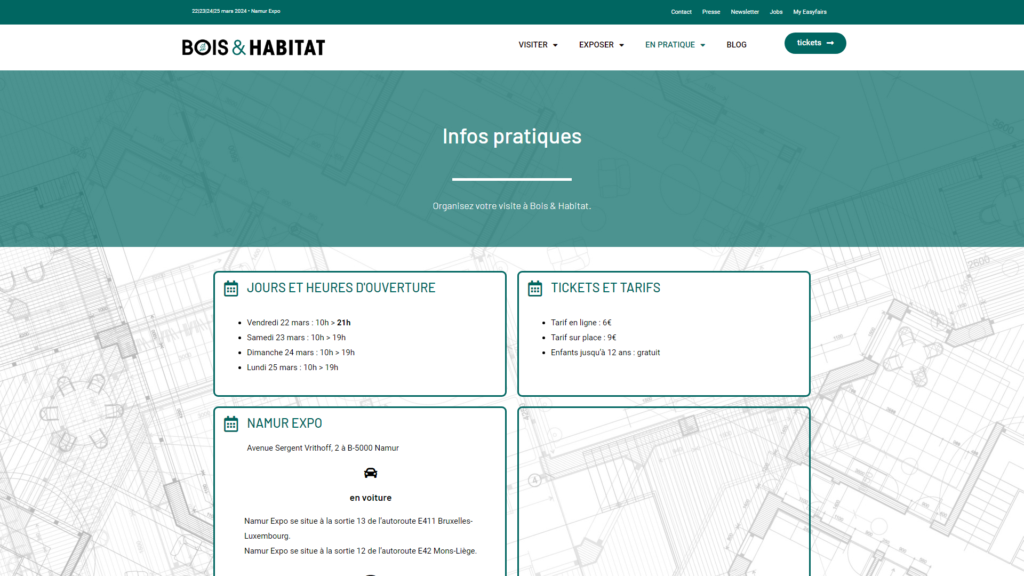
Task: Click the sentence about sortie 12 E42
Action: tap(360, 551)
